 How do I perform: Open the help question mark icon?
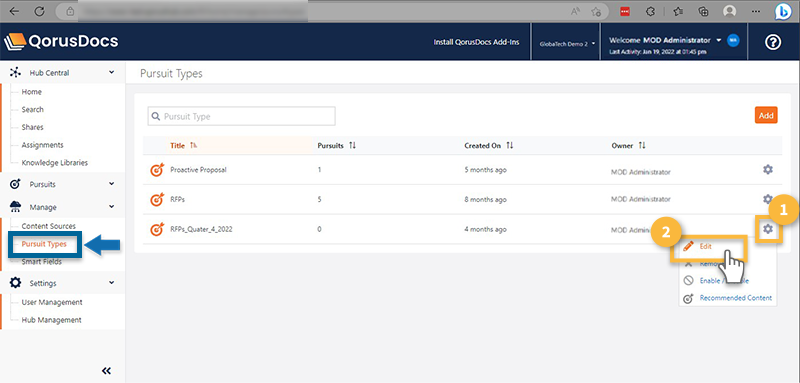[773, 43]
